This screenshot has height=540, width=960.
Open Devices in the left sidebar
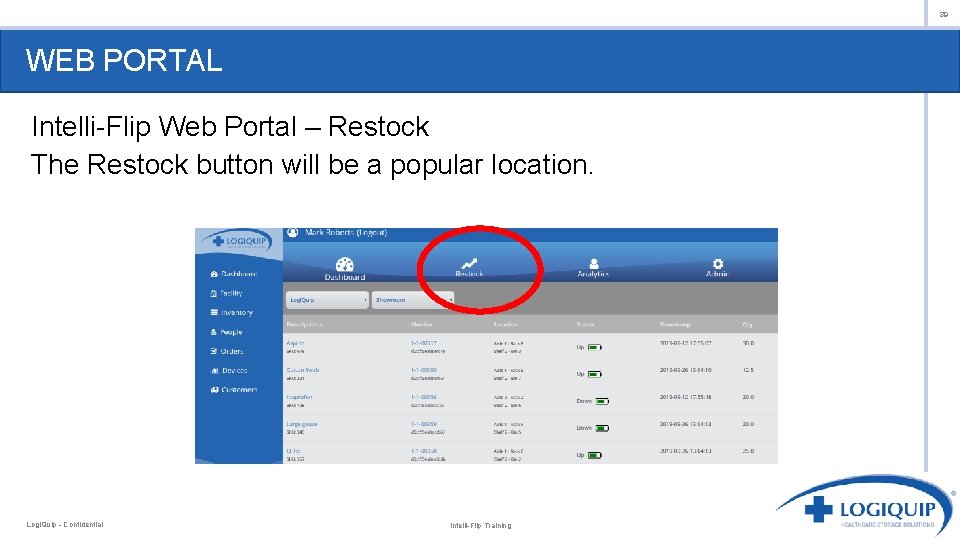tap(229, 370)
